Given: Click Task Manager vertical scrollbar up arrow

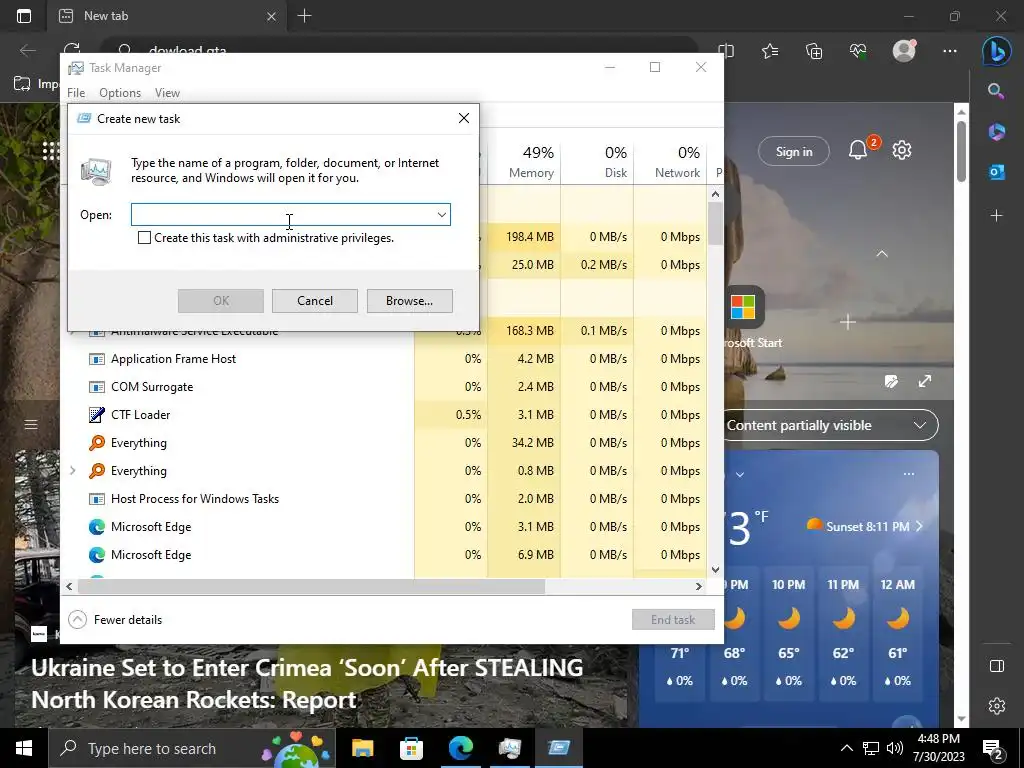Looking at the screenshot, I should point(715,194).
